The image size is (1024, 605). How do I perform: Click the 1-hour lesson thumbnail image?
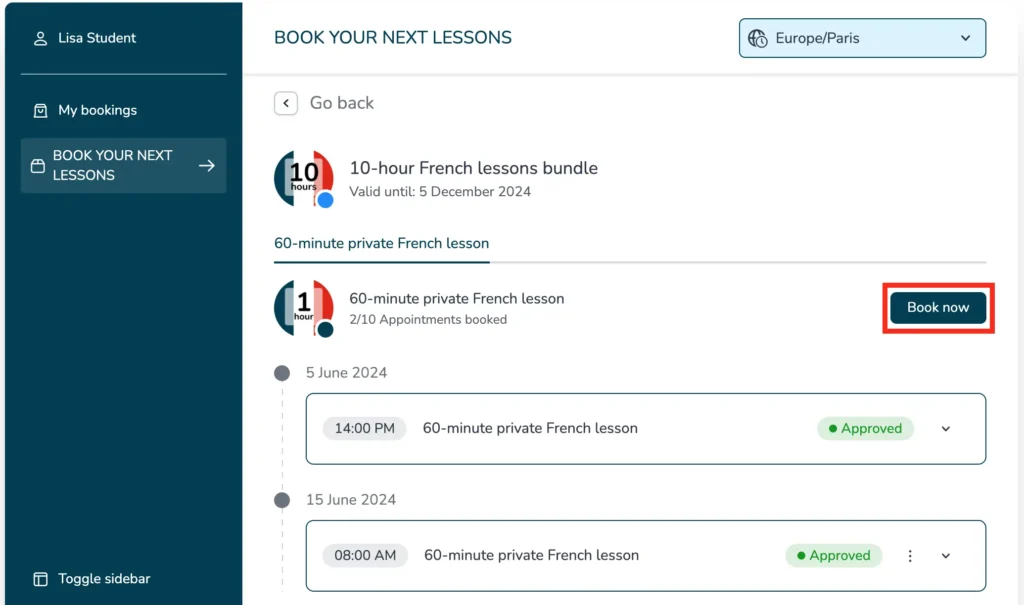[303, 307]
